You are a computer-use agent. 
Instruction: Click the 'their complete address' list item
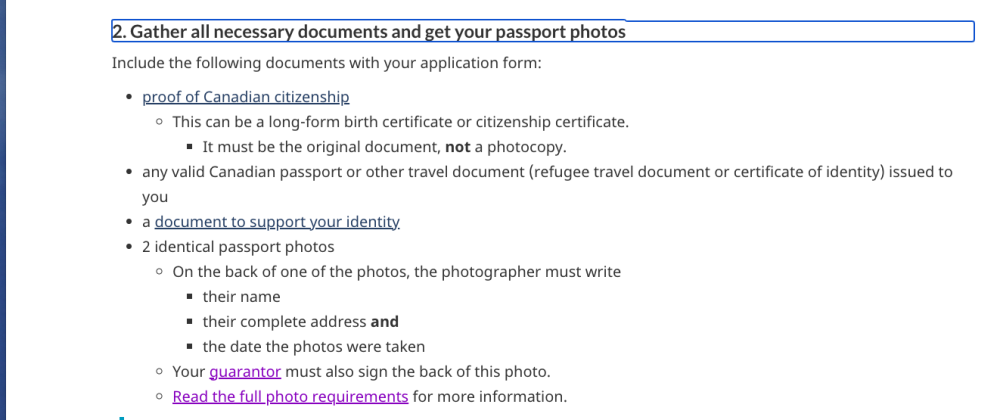coord(300,322)
